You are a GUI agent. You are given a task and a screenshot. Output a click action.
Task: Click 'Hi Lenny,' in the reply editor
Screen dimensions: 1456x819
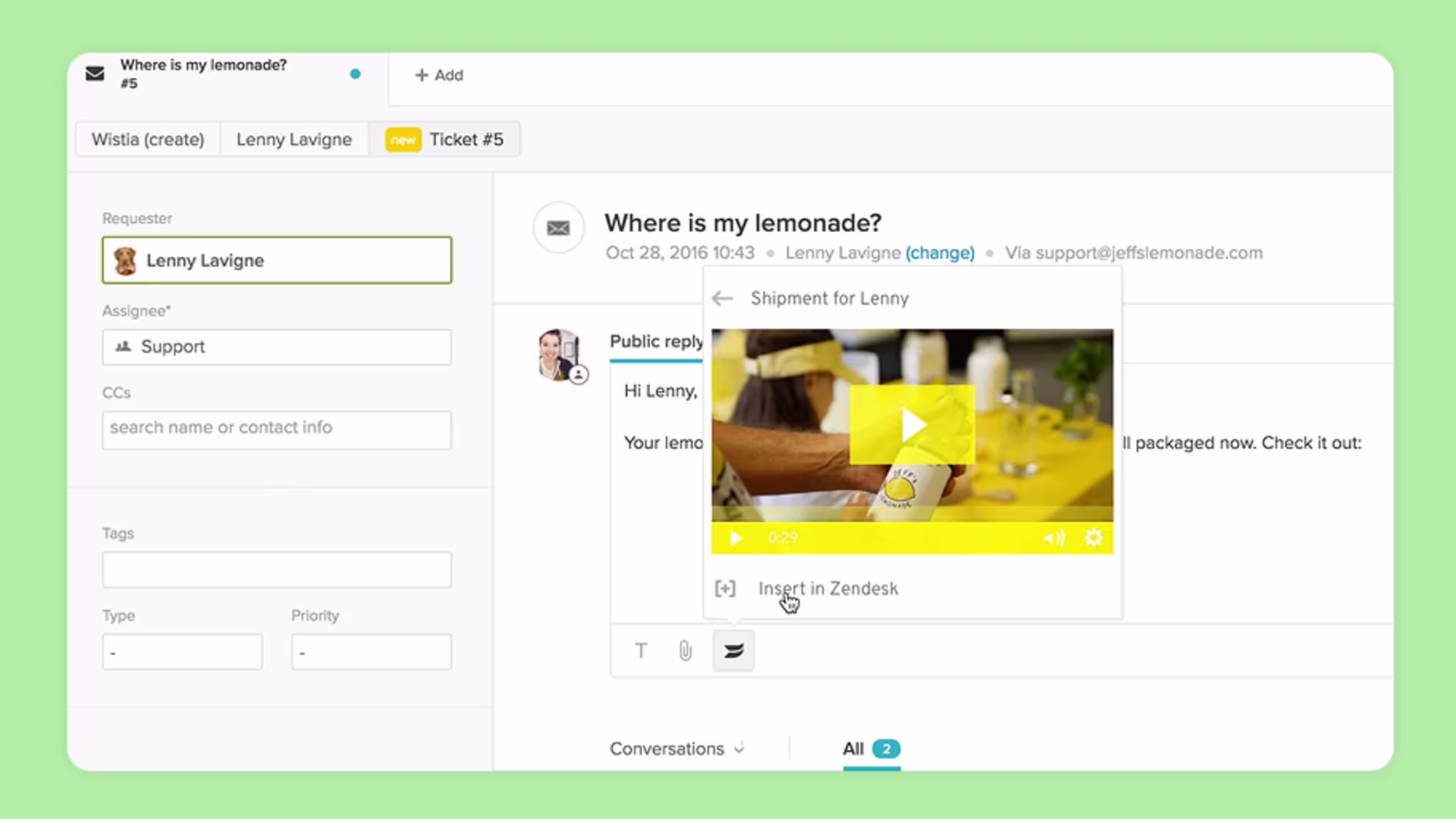661,391
